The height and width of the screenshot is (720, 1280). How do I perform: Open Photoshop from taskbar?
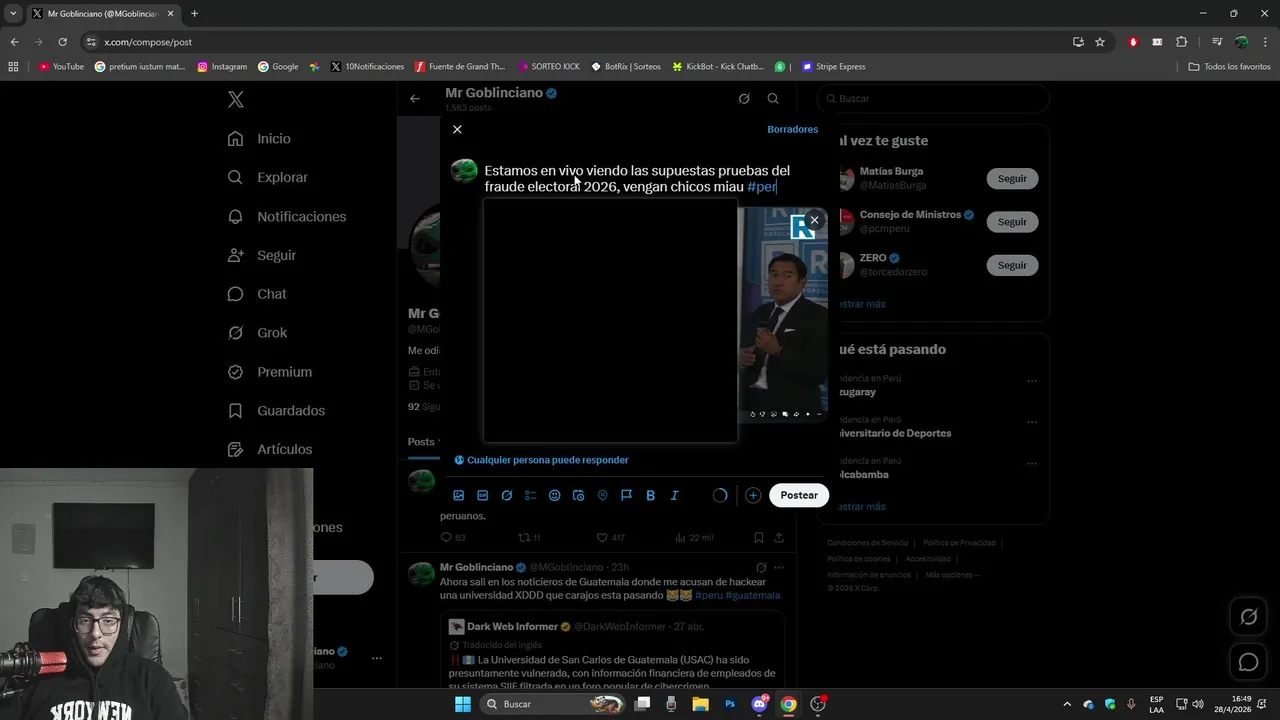pyautogui.click(x=730, y=704)
